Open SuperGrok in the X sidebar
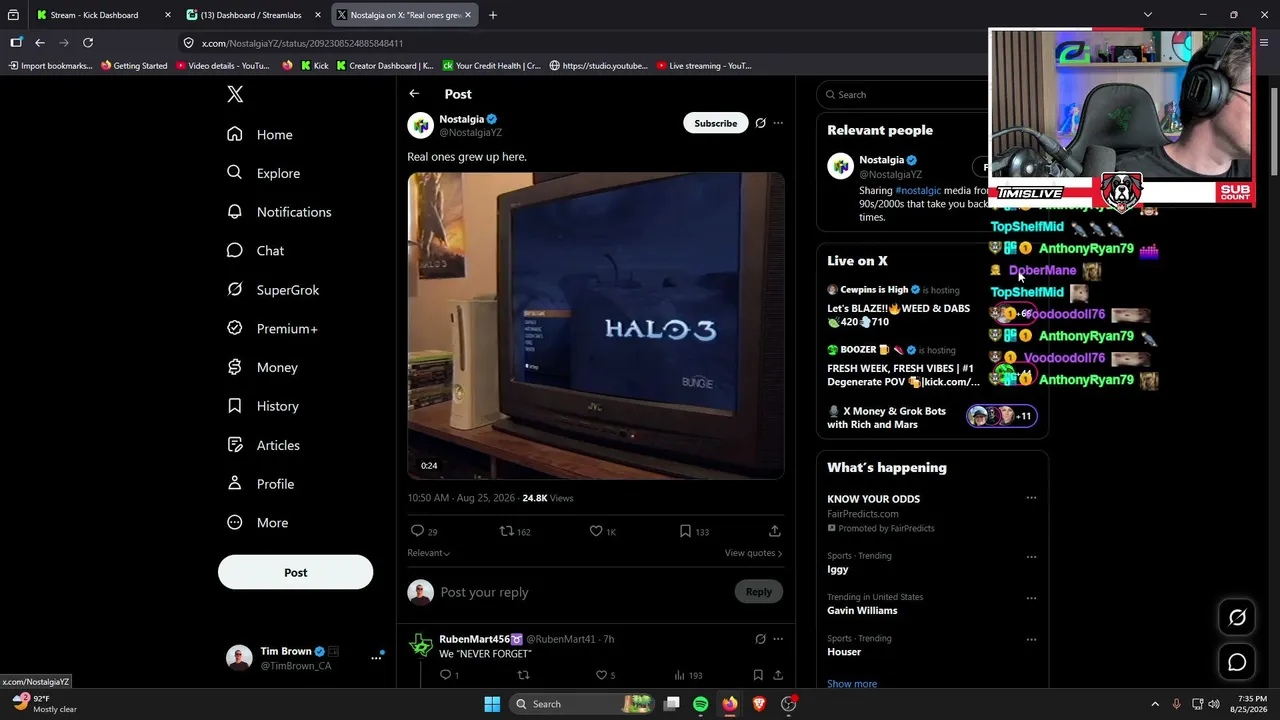1280x720 pixels. 273,290
